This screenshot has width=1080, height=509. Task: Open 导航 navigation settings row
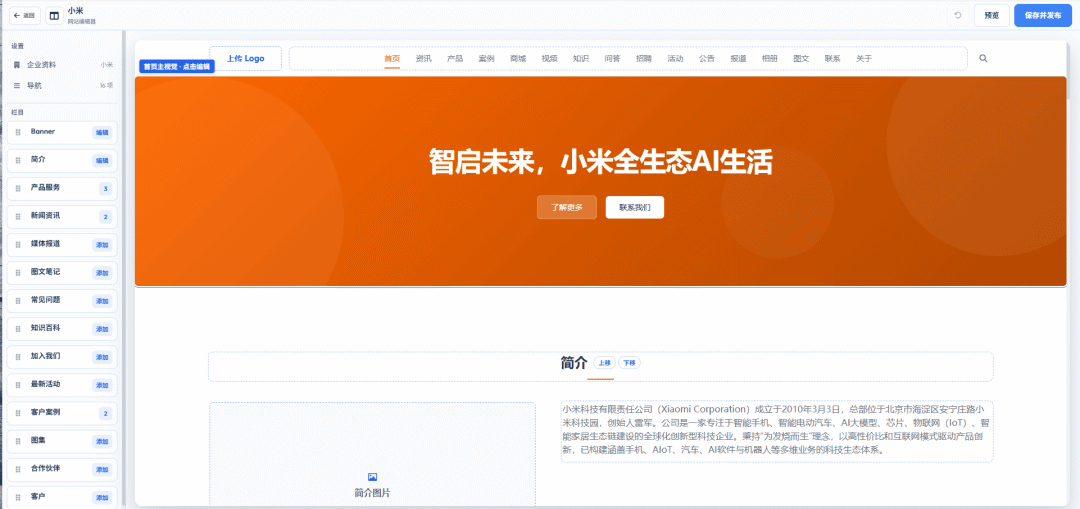point(62,86)
